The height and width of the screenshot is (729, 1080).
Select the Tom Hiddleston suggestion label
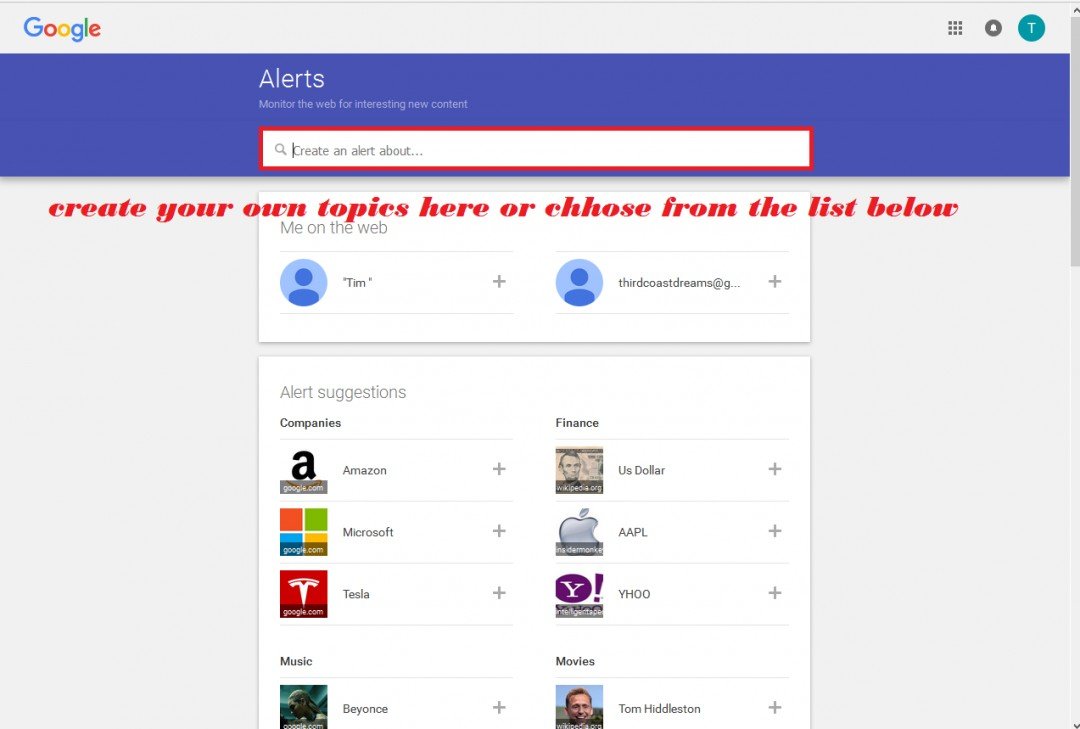pos(659,708)
